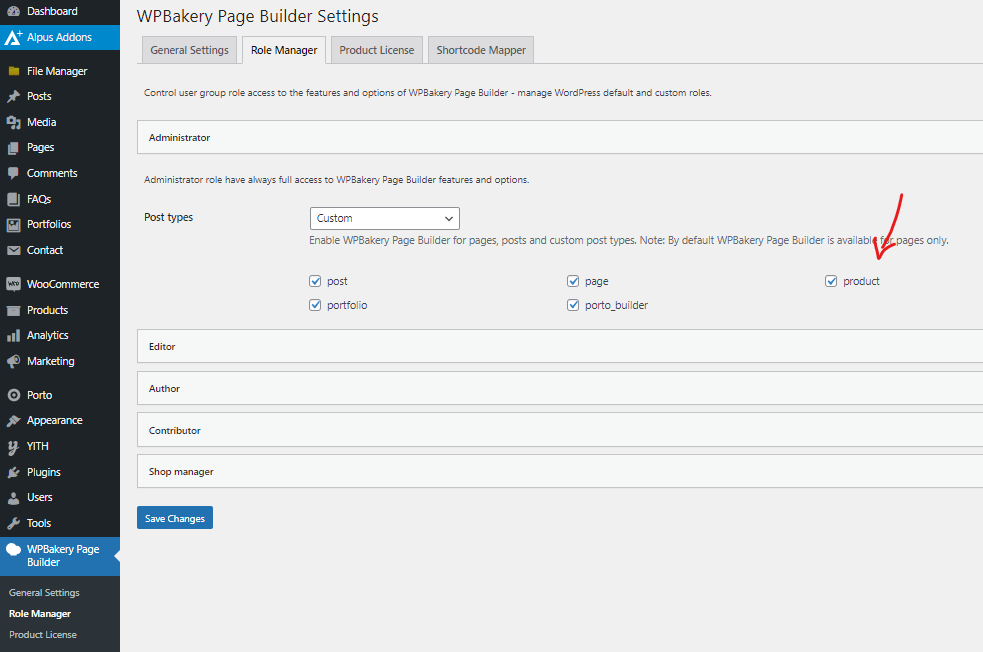Click the Portfolios image icon
Viewport: 983px width, 652px height.
pyautogui.click(x=13, y=224)
